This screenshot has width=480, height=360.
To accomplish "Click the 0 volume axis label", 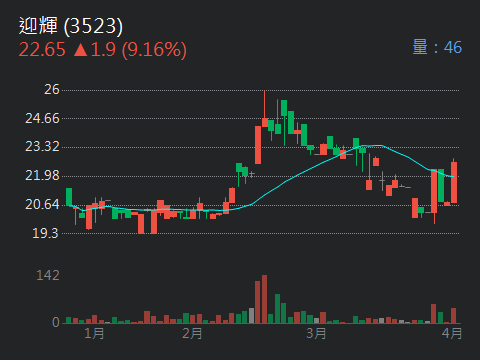I will tap(56, 322).
